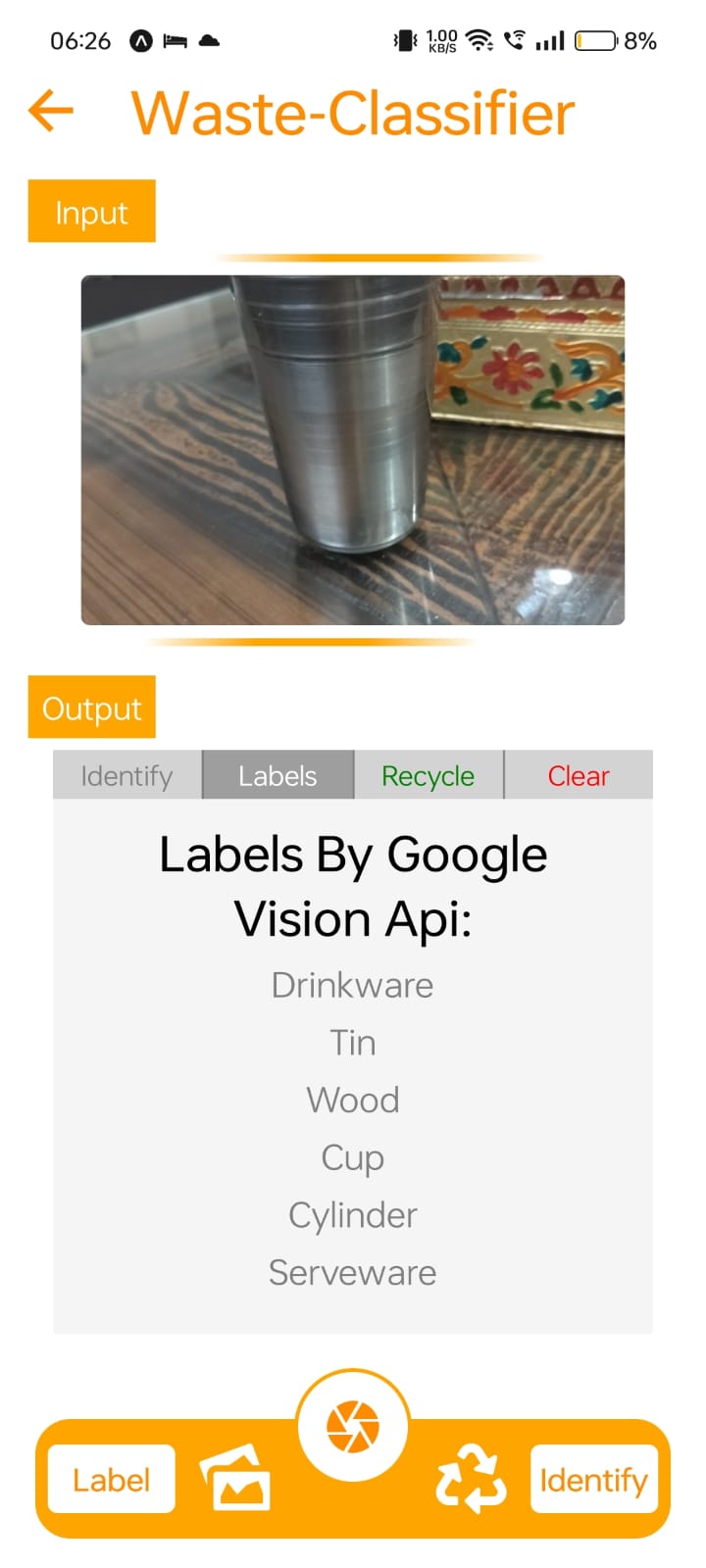The image size is (706, 1568).
Task: Tap the cloud notification icon
Action: (x=209, y=40)
